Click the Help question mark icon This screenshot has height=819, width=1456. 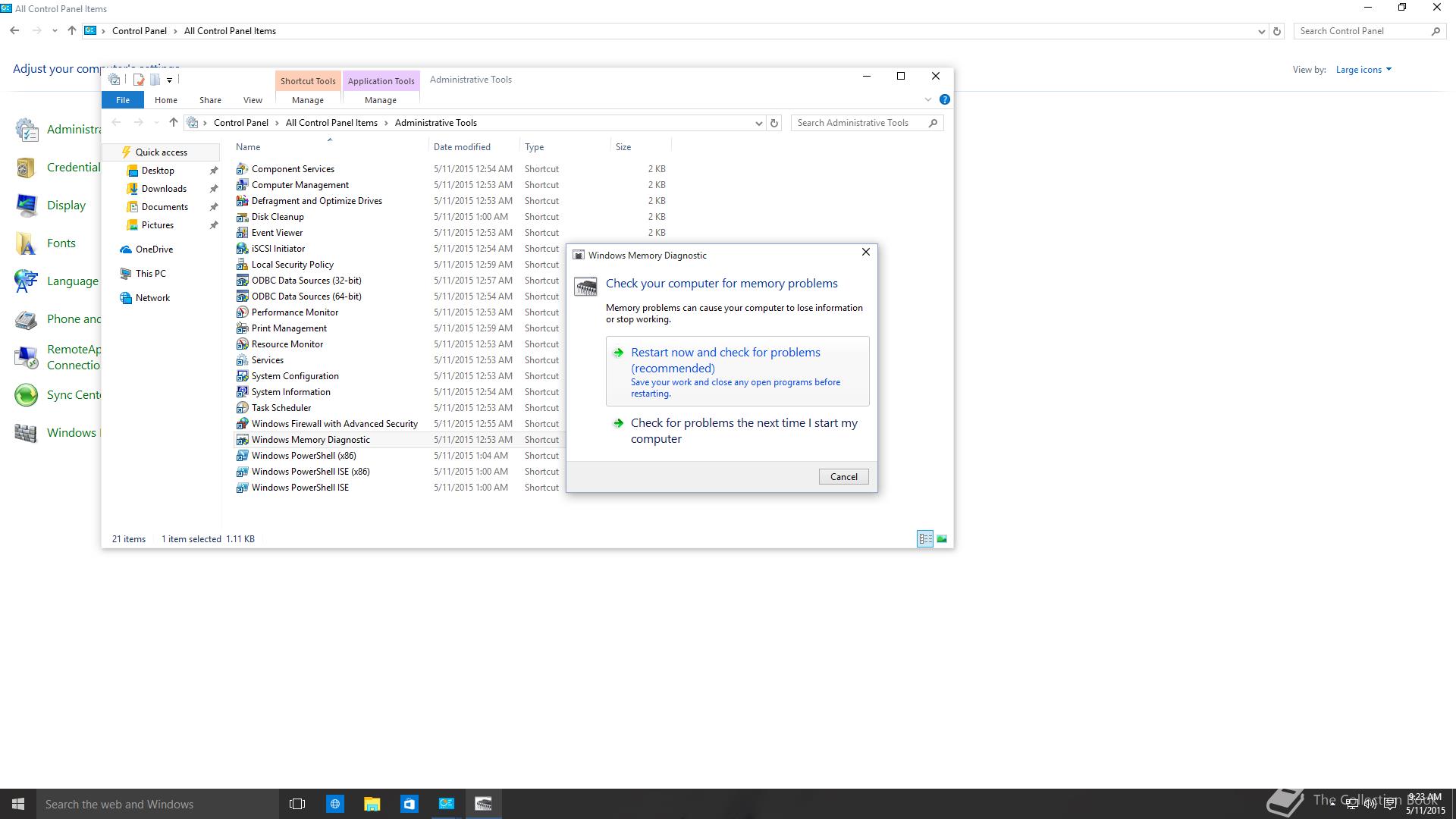(944, 99)
